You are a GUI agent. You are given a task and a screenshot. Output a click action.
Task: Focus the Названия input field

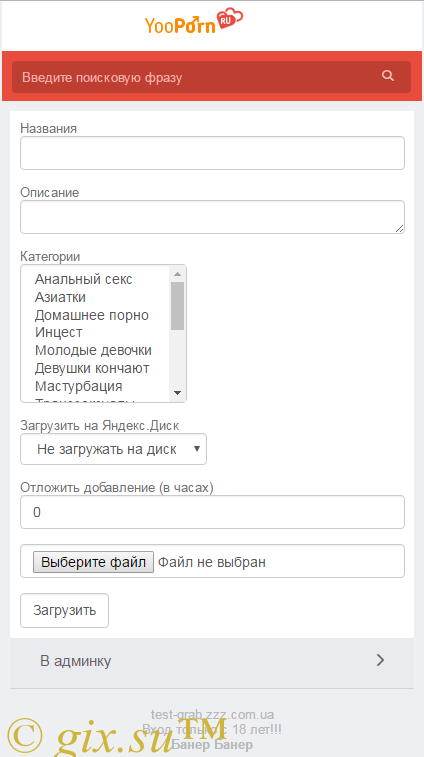tap(212, 153)
